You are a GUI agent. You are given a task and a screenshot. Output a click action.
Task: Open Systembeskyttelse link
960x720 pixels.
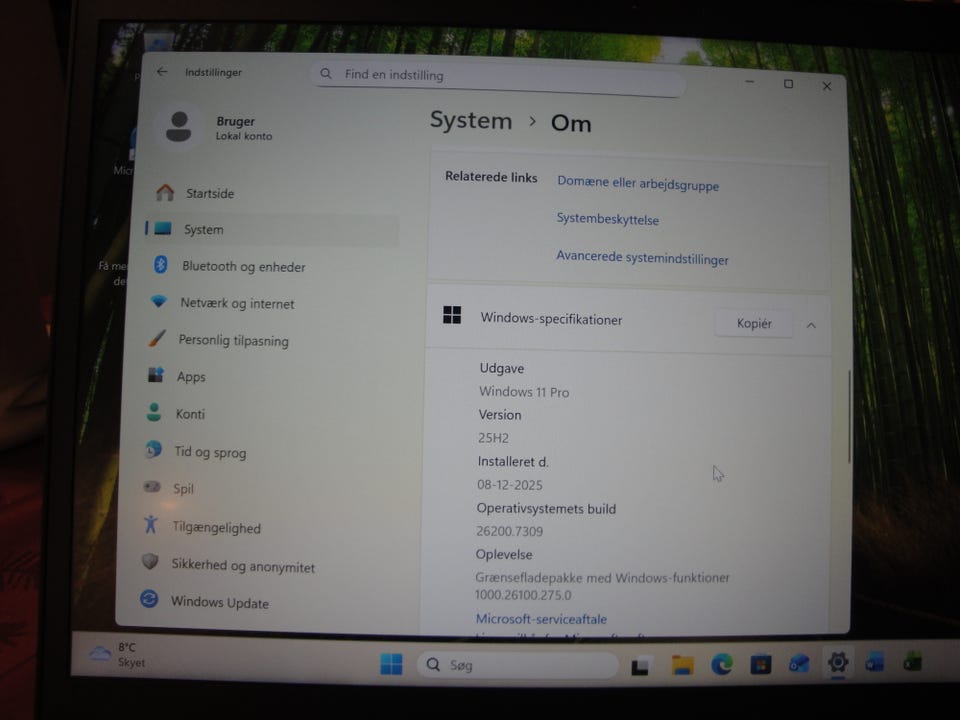click(x=607, y=219)
